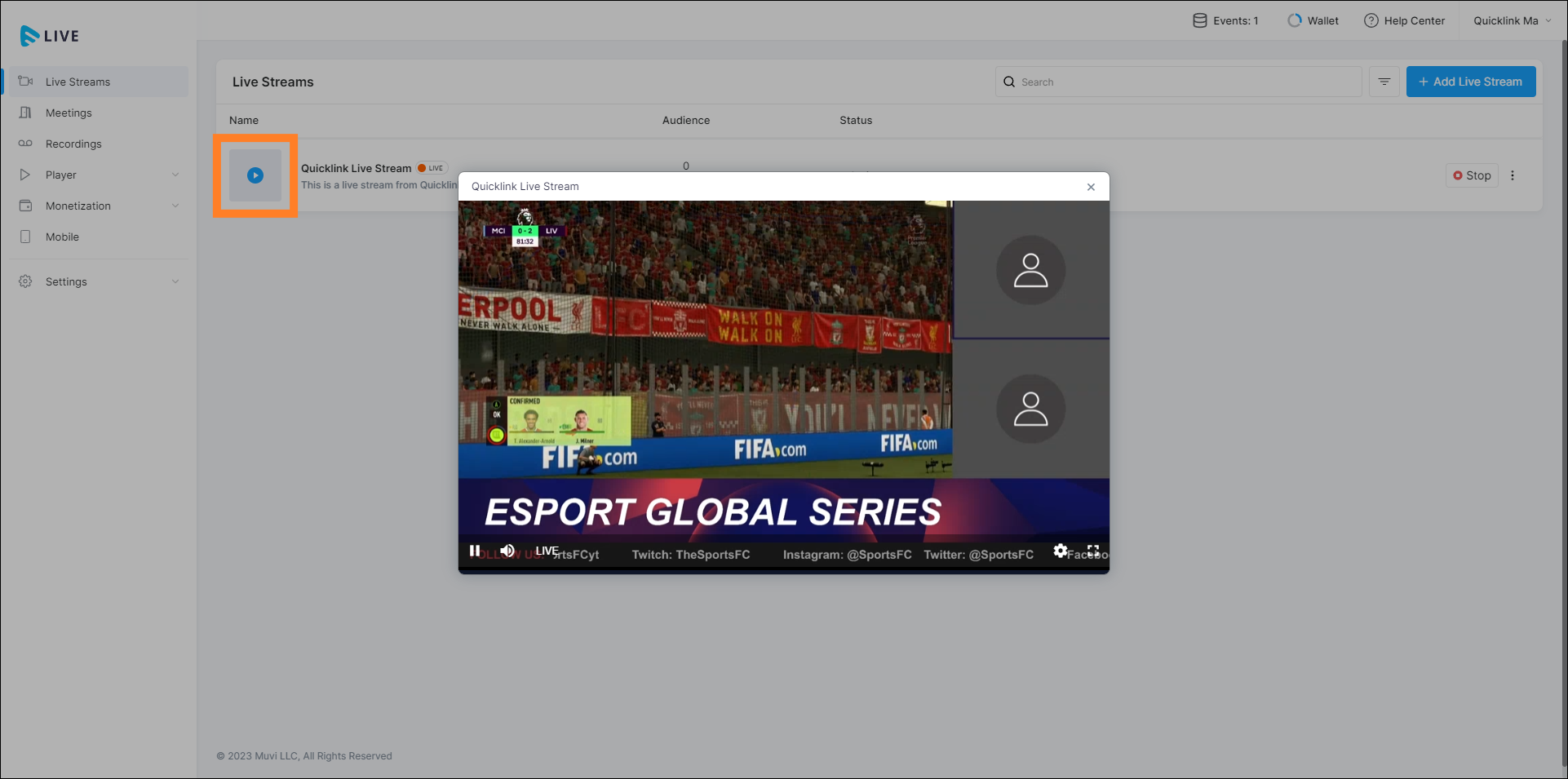Open Recordings in the sidebar
The image size is (1568, 779).
[73, 144]
